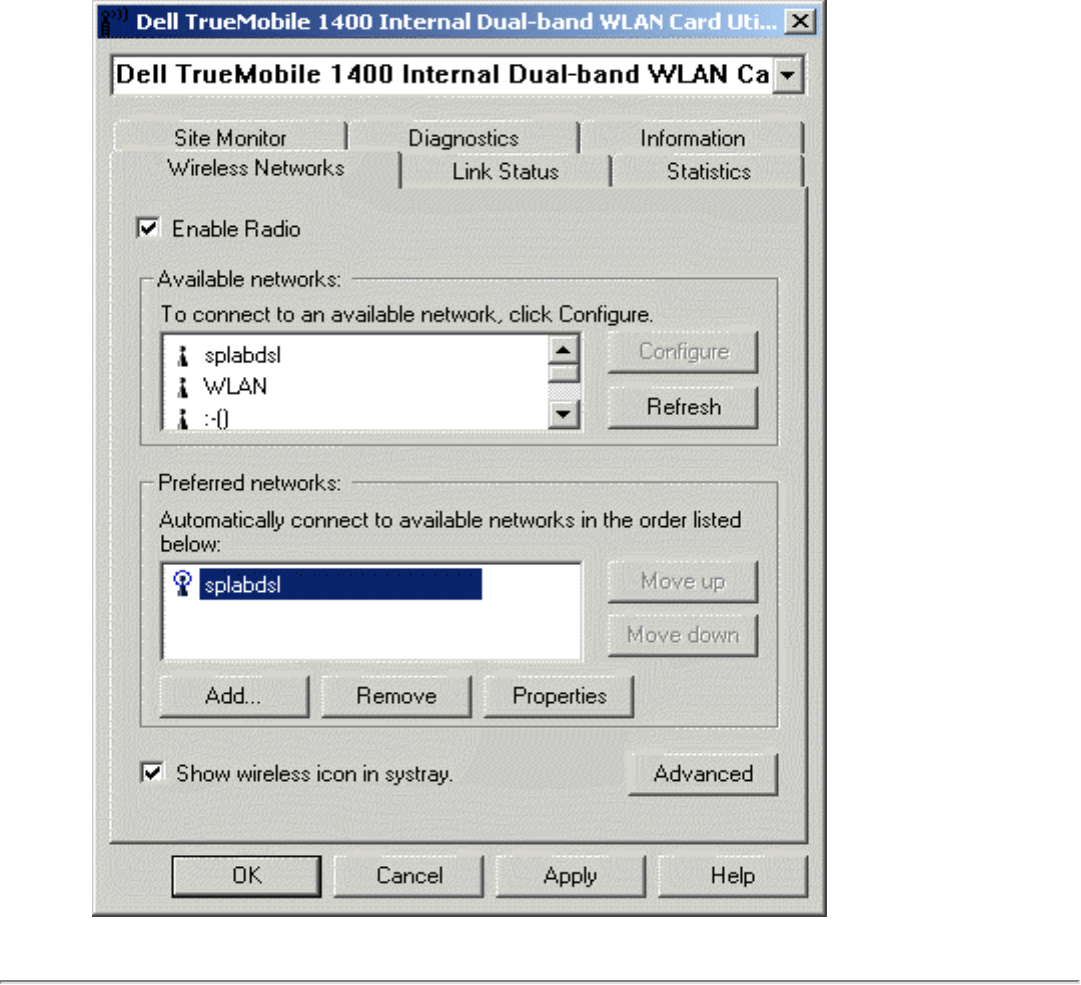Click the network icon beside WLAN
The height and width of the screenshot is (985, 1081).
click(183, 387)
